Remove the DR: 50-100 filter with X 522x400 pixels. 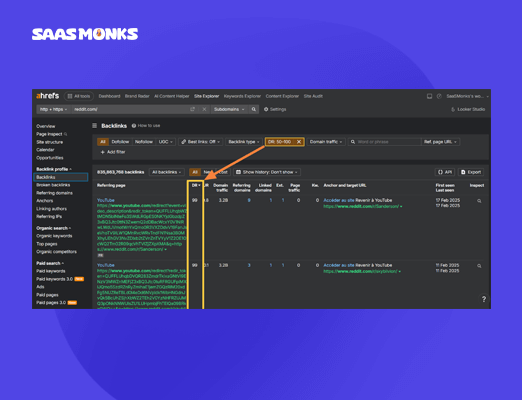(x=299, y=142)
